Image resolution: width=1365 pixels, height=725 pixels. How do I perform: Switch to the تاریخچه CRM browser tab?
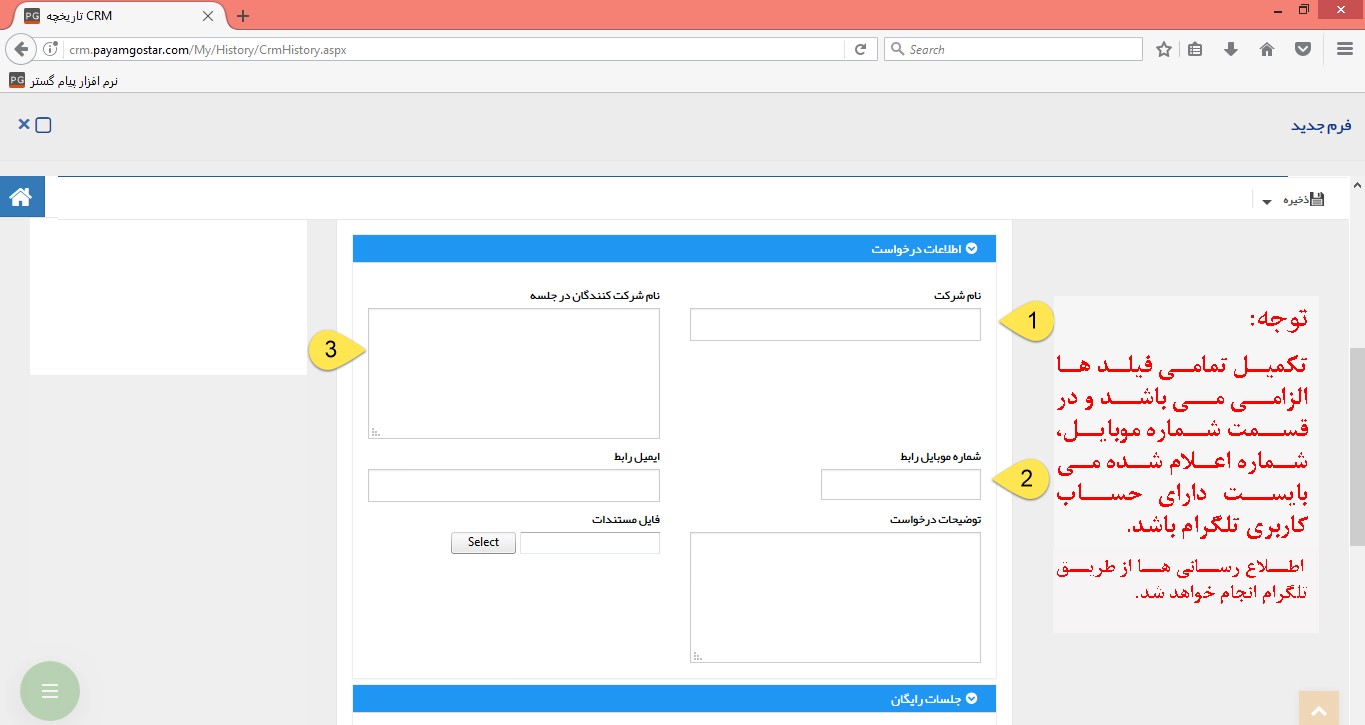pos(110,16)
